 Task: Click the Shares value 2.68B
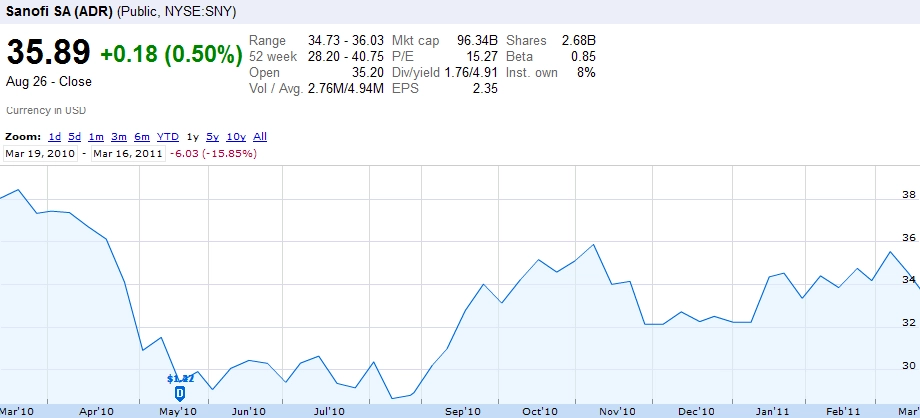(x=579, y=41)
